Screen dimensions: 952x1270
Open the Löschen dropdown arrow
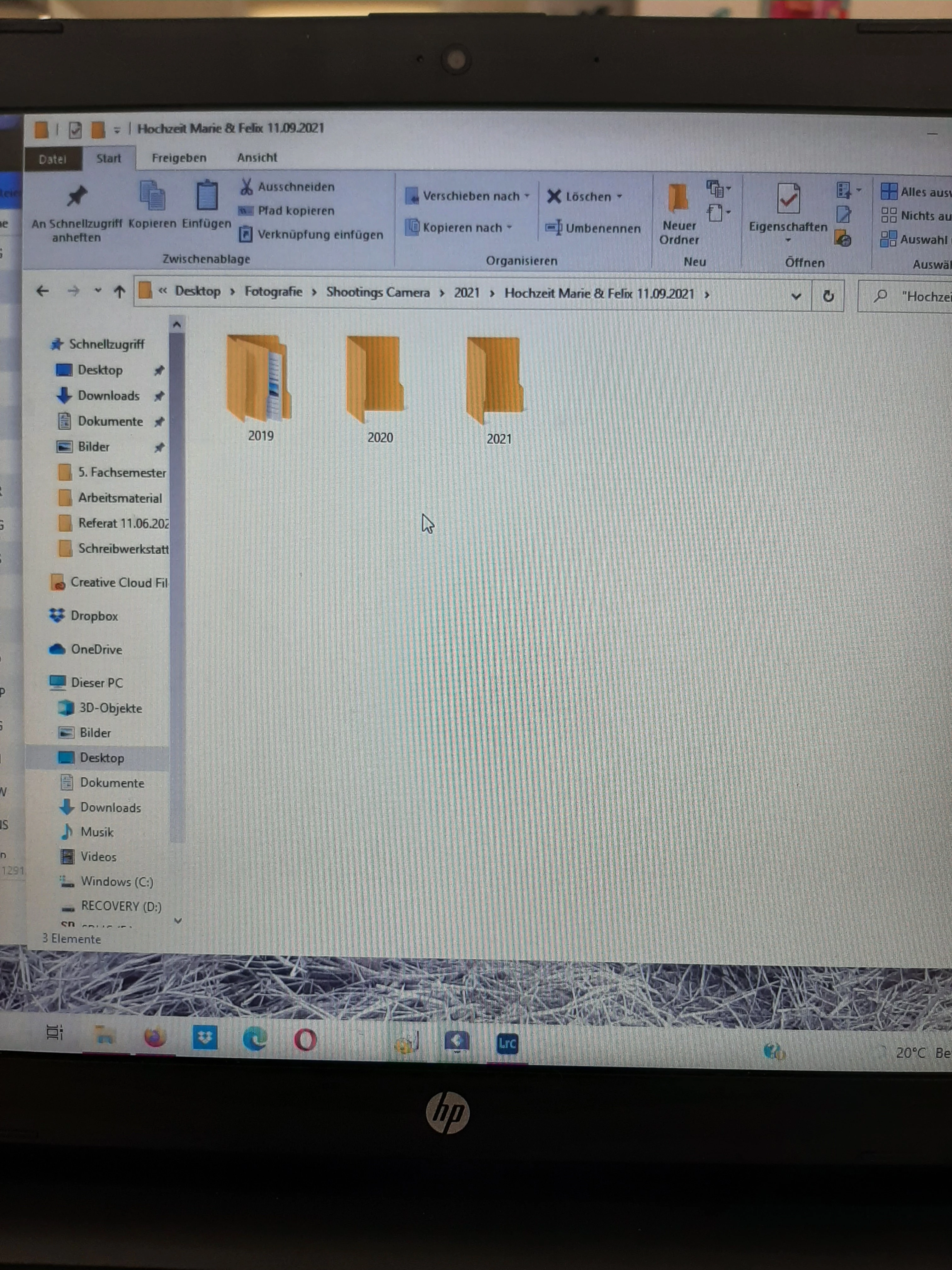tap(620, 196)
